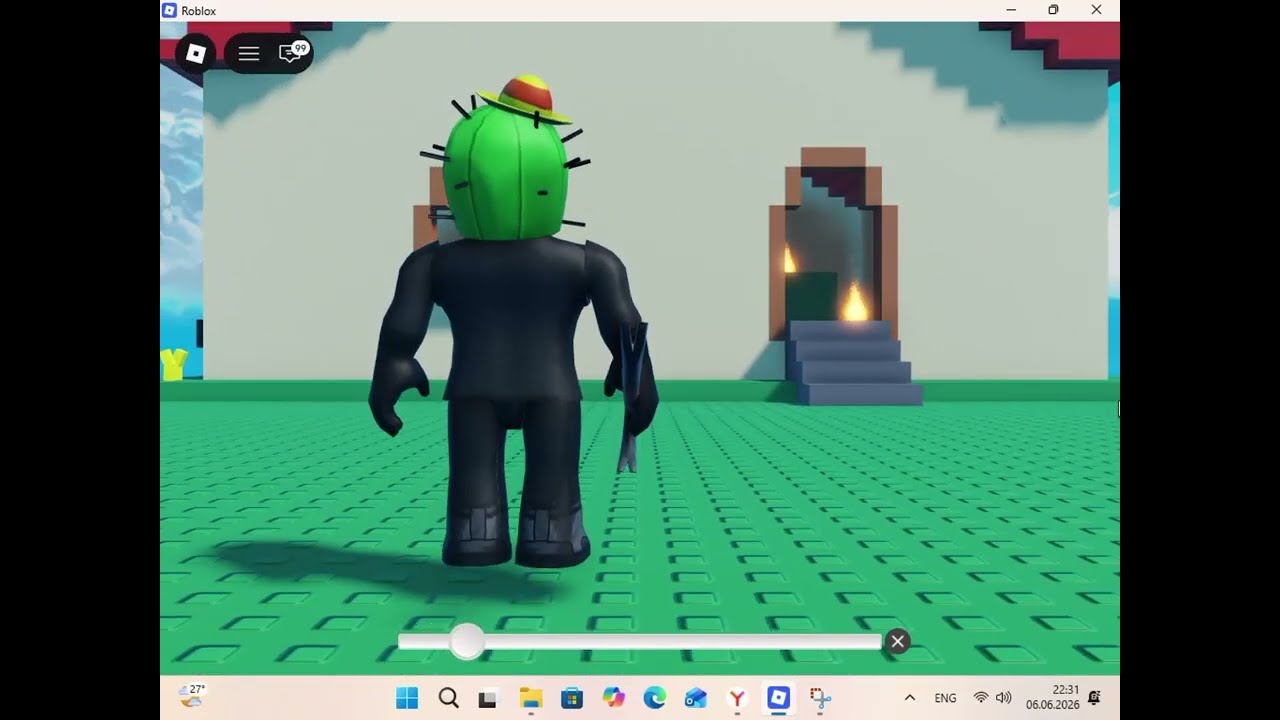Select the Roblox taskbar icon
The image size is (1280, 720).
[778, 698]
